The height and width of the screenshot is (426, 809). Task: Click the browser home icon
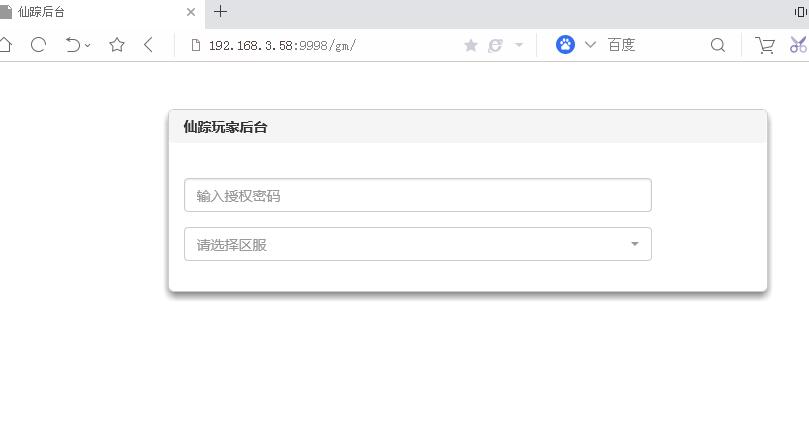[x=5, y=45]
